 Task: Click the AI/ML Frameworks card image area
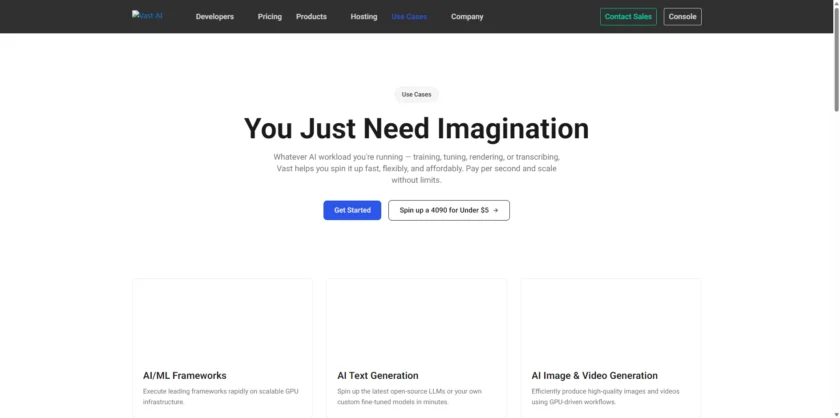tap(222, 320)
